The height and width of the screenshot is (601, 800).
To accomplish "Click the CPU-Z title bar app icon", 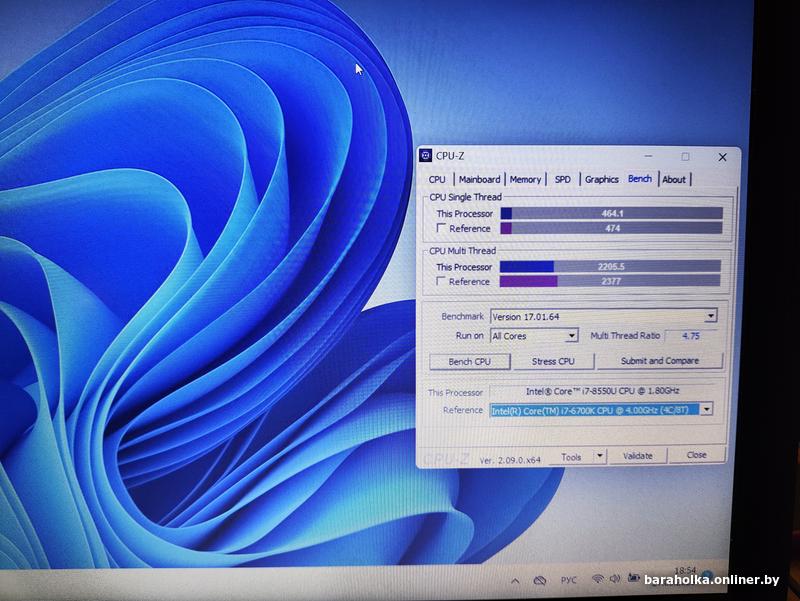I will [425, 156].
